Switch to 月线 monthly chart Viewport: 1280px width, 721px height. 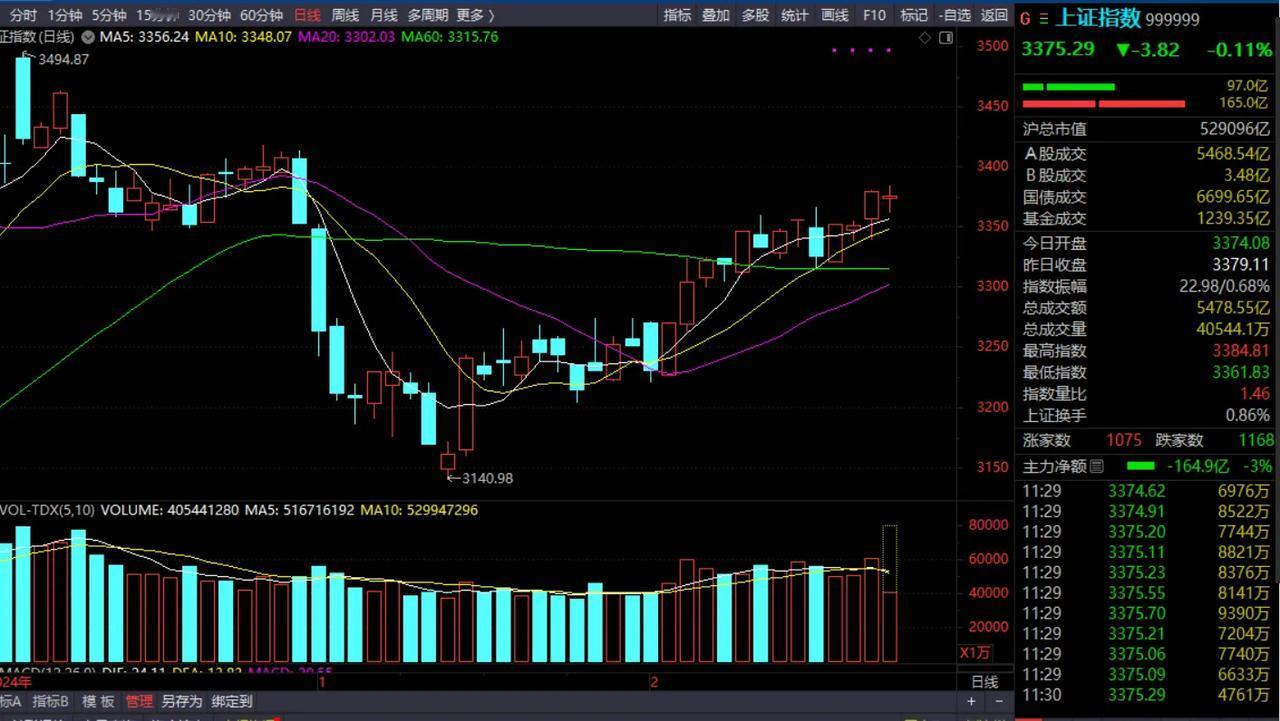(x=383, y=15)
